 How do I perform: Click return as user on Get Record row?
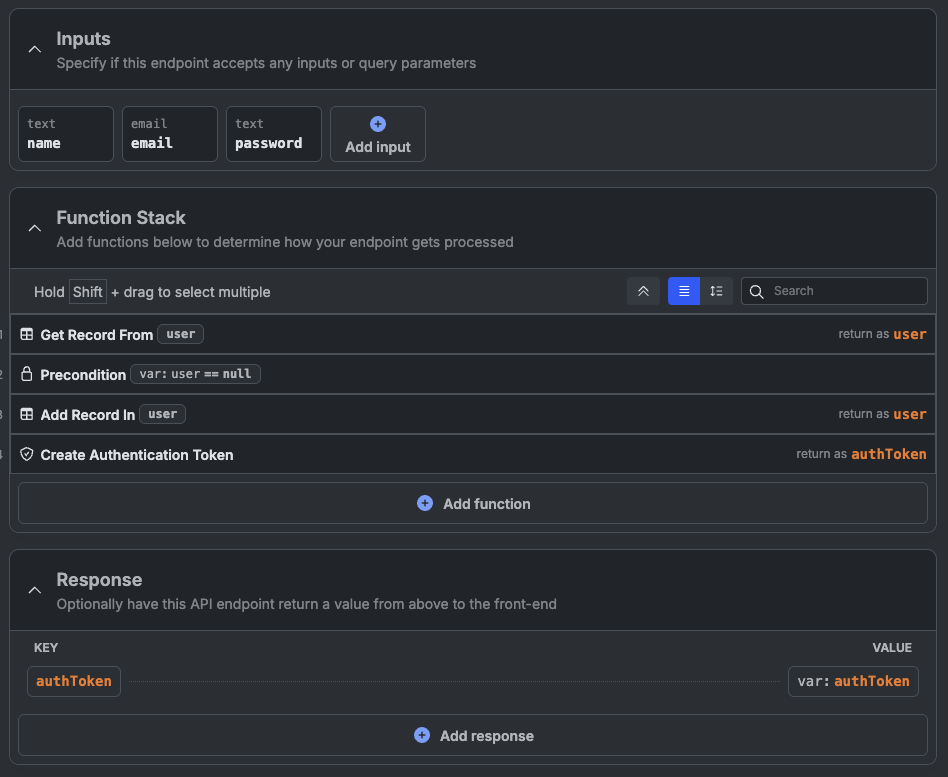point(882,334)
